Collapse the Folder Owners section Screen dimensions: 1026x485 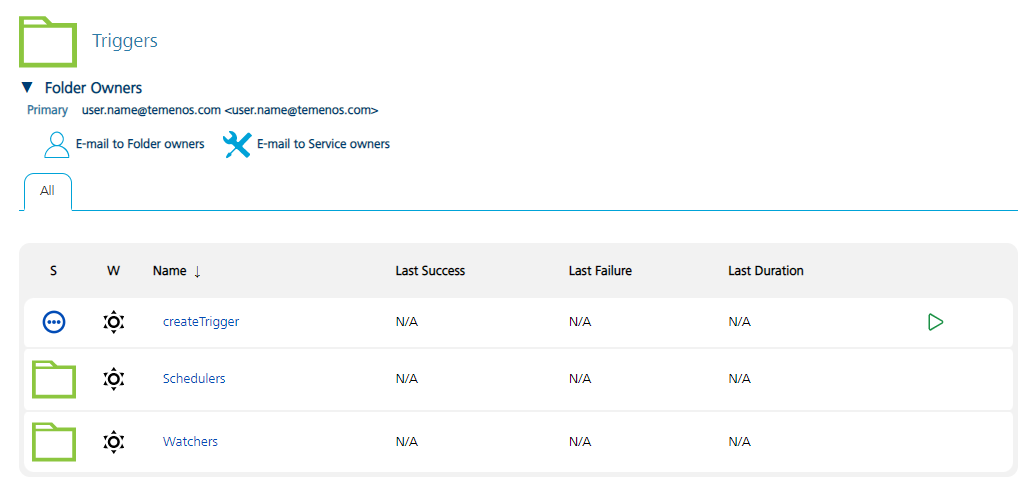27,88
